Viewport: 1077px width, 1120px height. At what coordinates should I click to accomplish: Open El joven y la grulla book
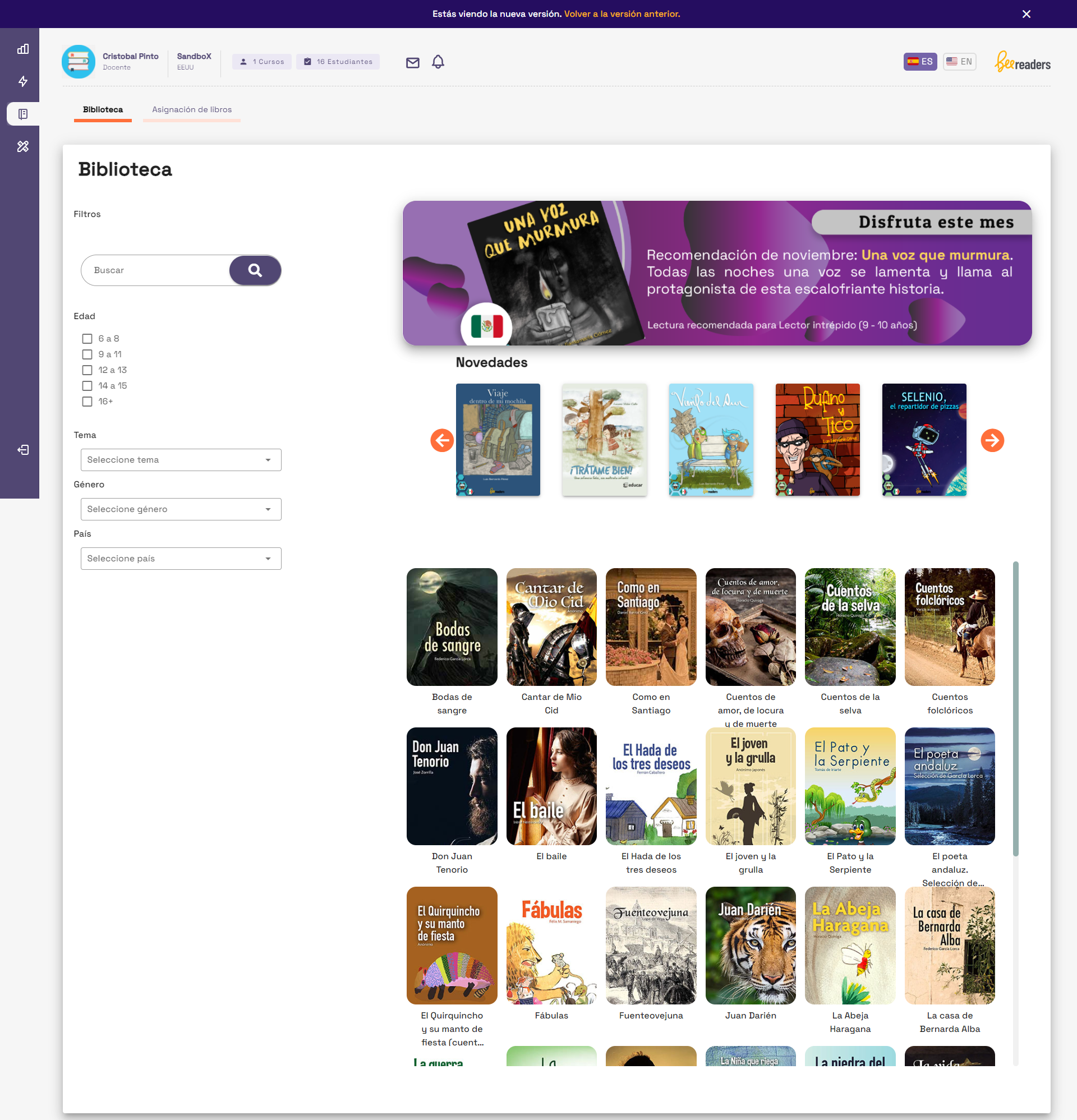coord(751,786)
